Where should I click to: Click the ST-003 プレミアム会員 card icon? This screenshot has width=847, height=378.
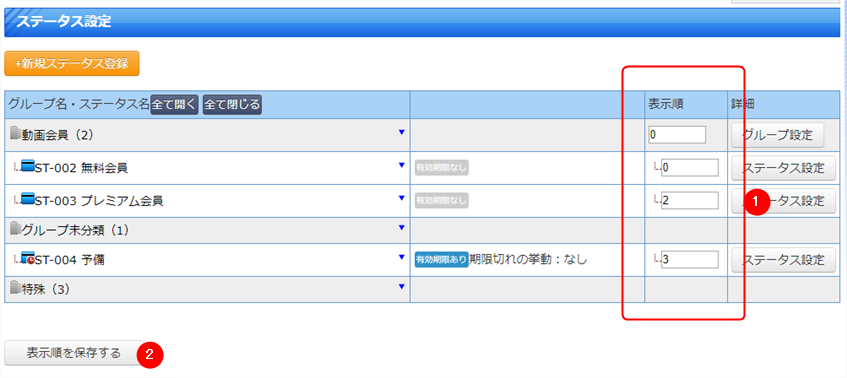pos(28,200)
